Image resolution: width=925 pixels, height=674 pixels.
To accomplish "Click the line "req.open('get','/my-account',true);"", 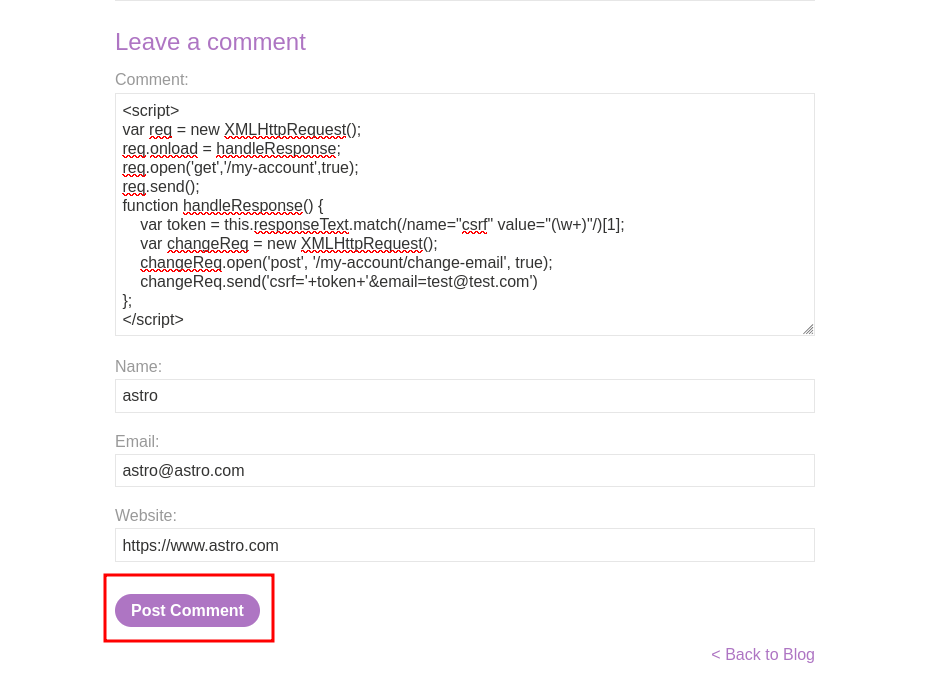I will (x=240, y=167).
